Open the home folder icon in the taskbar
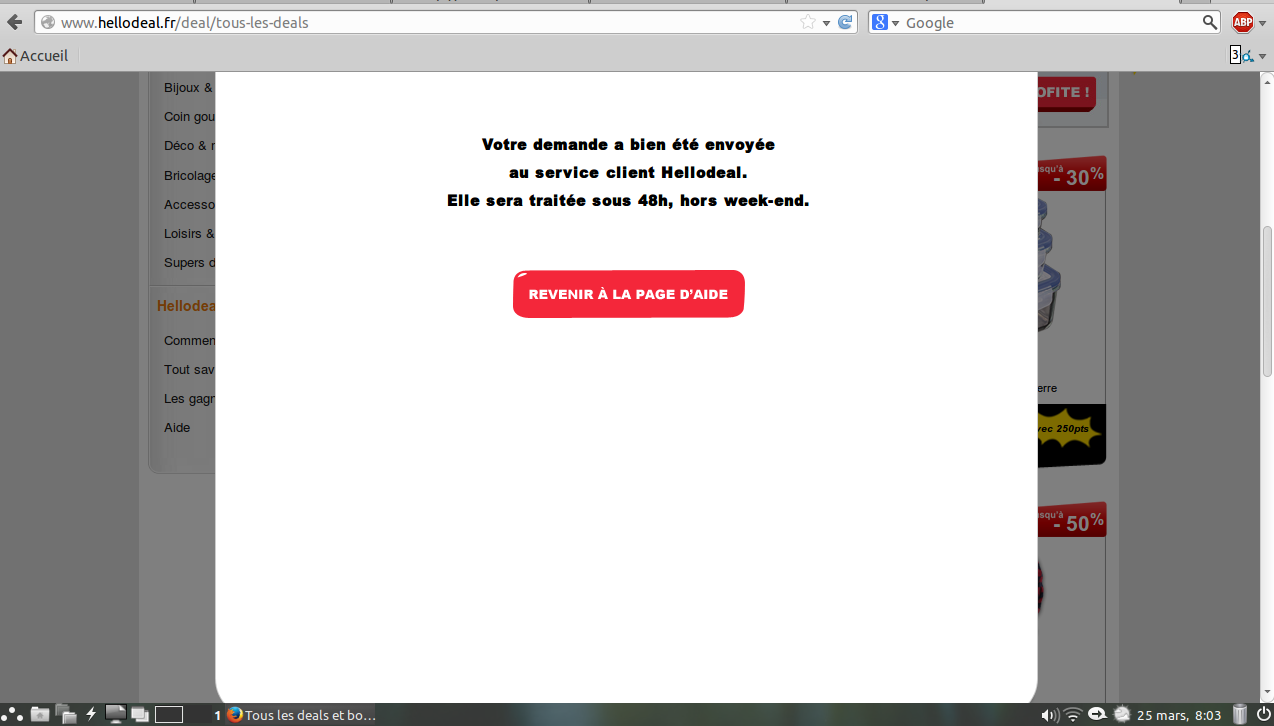The image size is (1274, 726). click(x=40, y=714)
